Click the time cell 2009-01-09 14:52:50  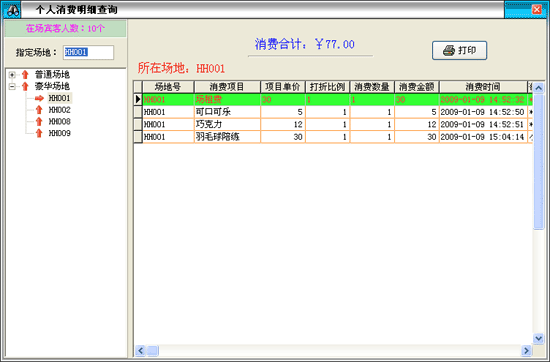tap(483, 112)
